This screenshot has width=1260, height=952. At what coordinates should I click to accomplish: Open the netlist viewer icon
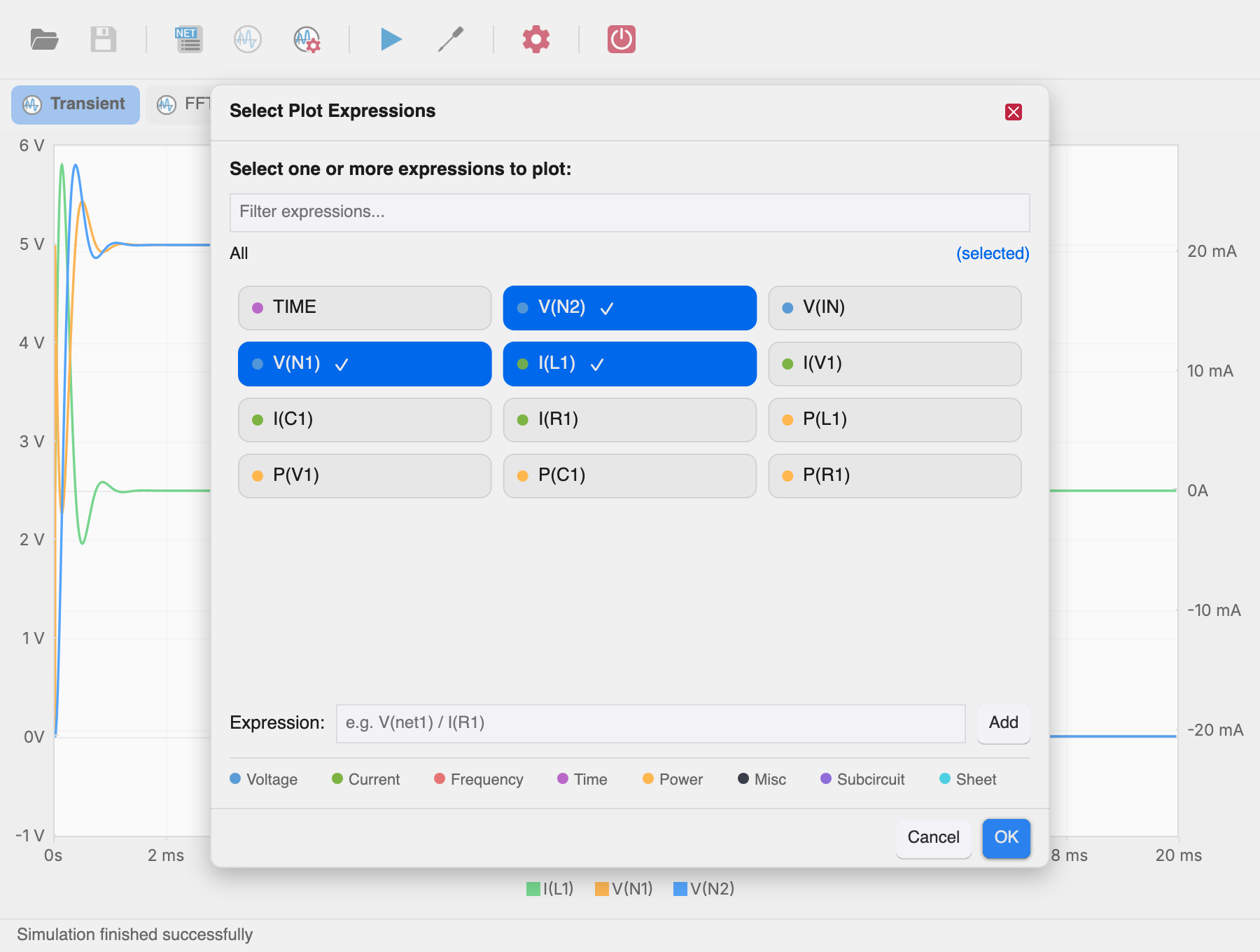pos(189,39)
